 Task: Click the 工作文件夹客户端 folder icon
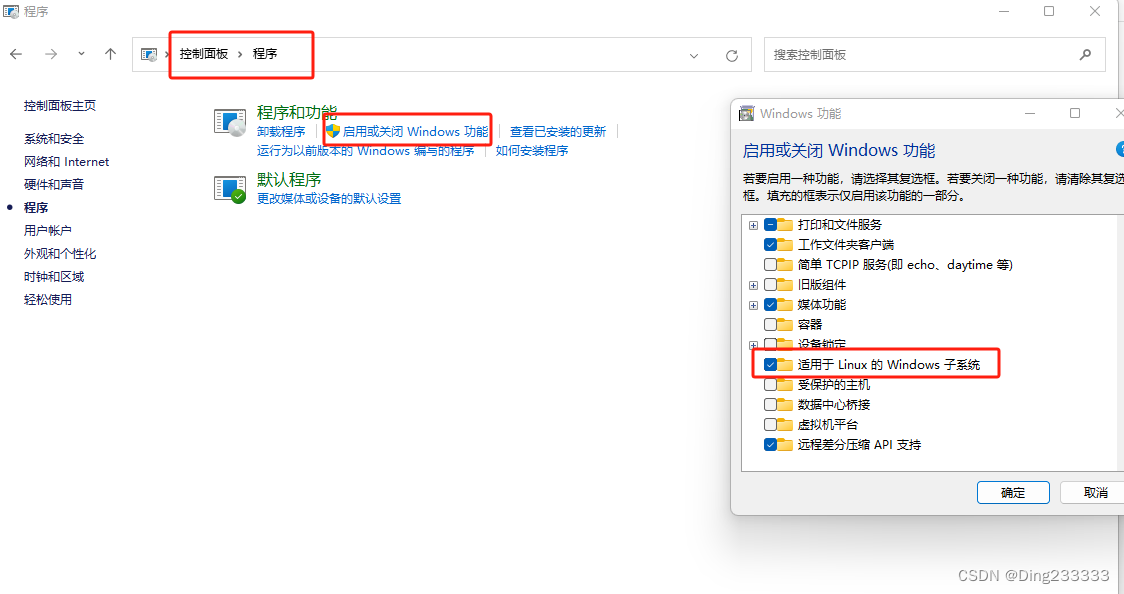pos(785,244)
